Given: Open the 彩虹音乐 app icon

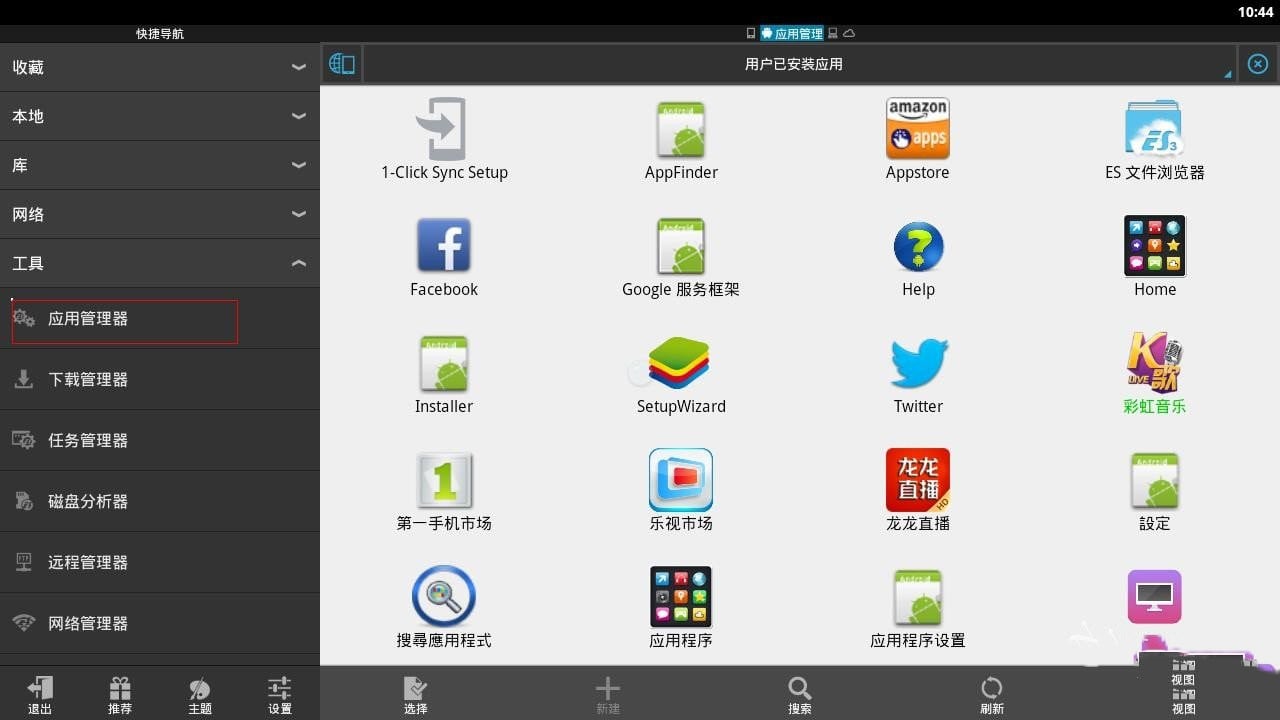Looking at the screenshot, I should 1155,363.
